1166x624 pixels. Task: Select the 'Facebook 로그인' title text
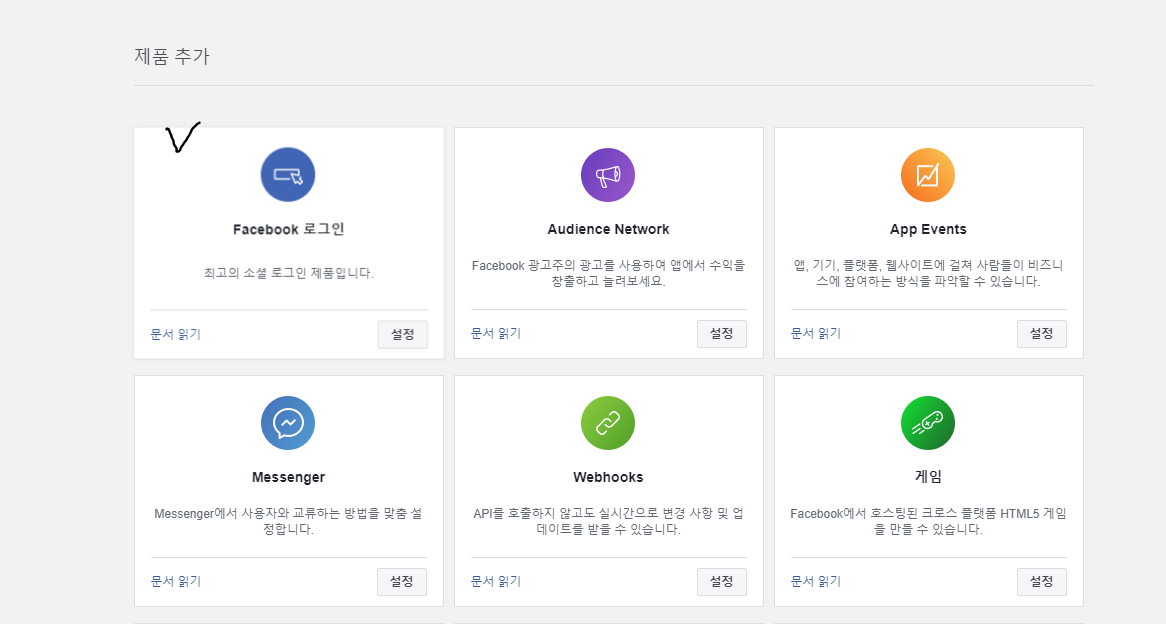pyautogui.click(x=289, y=229)
